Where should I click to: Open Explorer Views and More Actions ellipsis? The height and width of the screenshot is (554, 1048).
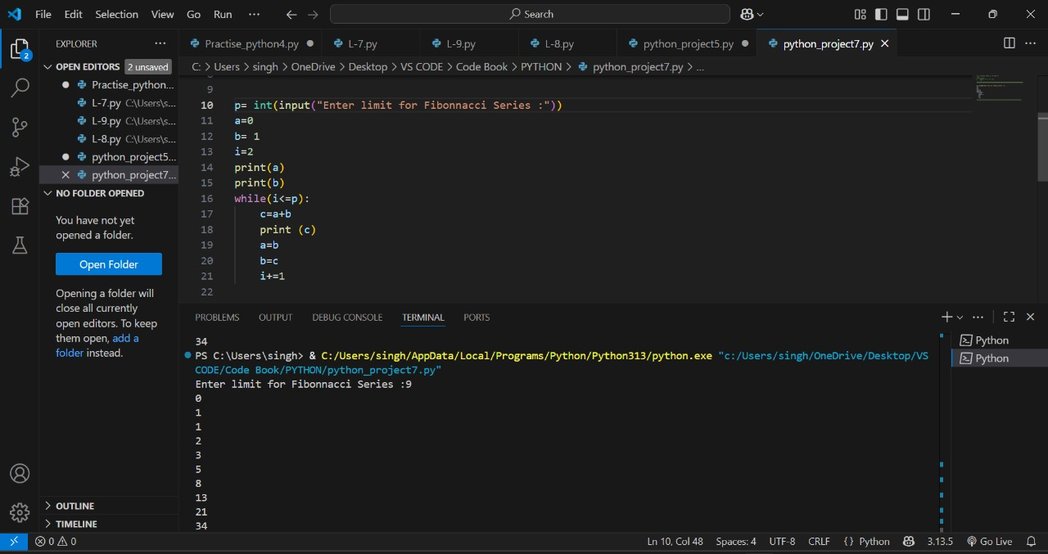click(x=160, y=43)
